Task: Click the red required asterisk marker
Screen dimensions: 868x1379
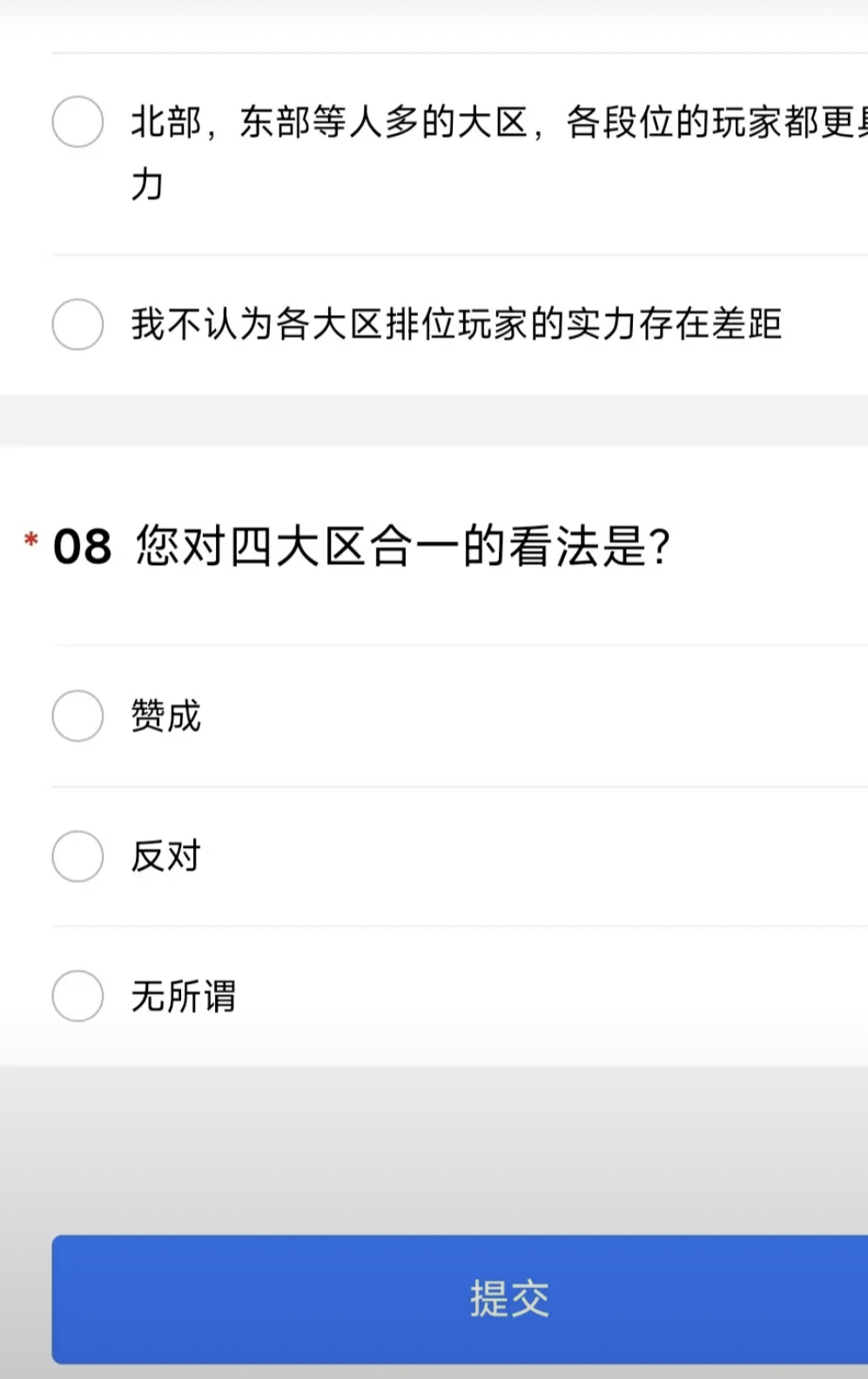Action: (31, 541)
